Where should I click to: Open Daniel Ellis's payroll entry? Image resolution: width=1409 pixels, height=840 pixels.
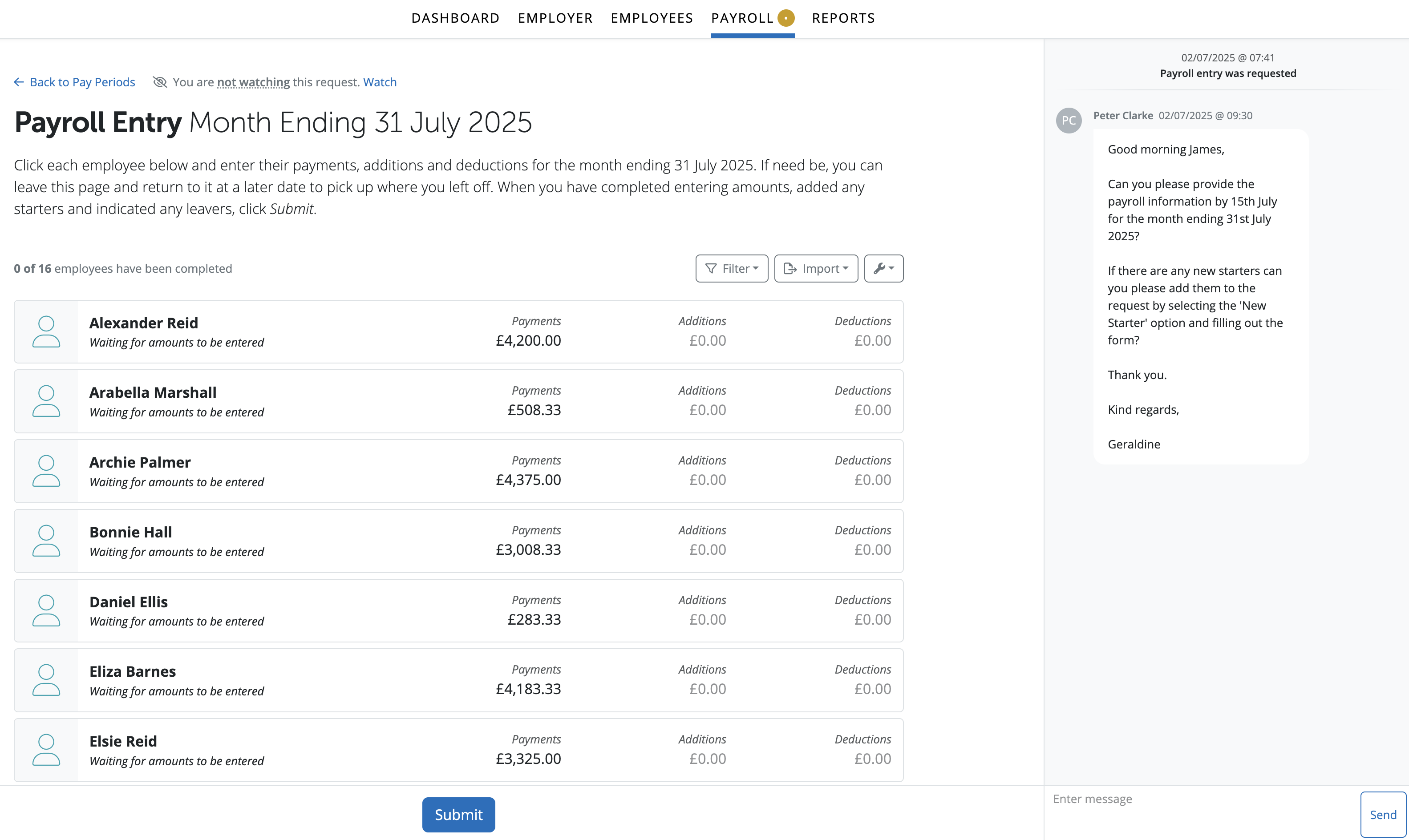(458, 611)
